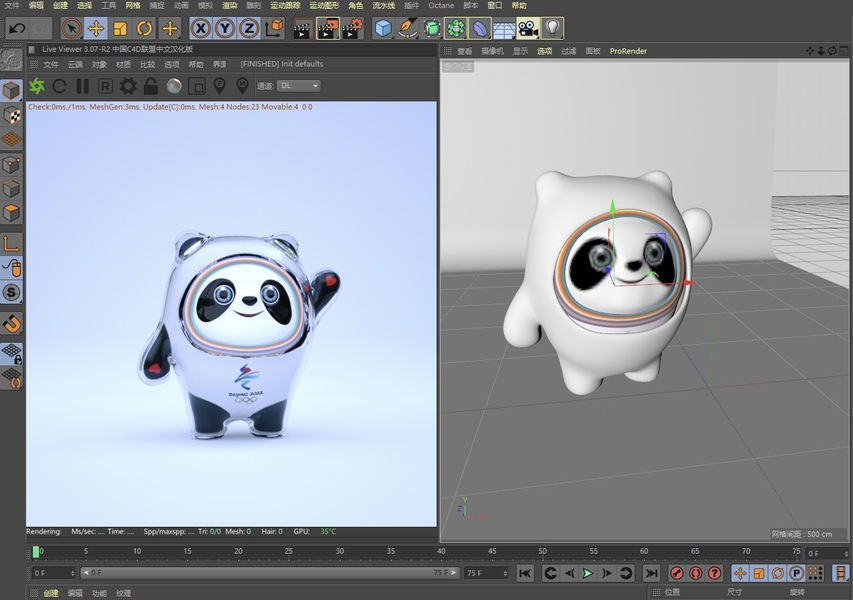Select the Rotate tool
853x600 pixels.
click(144, 28)
